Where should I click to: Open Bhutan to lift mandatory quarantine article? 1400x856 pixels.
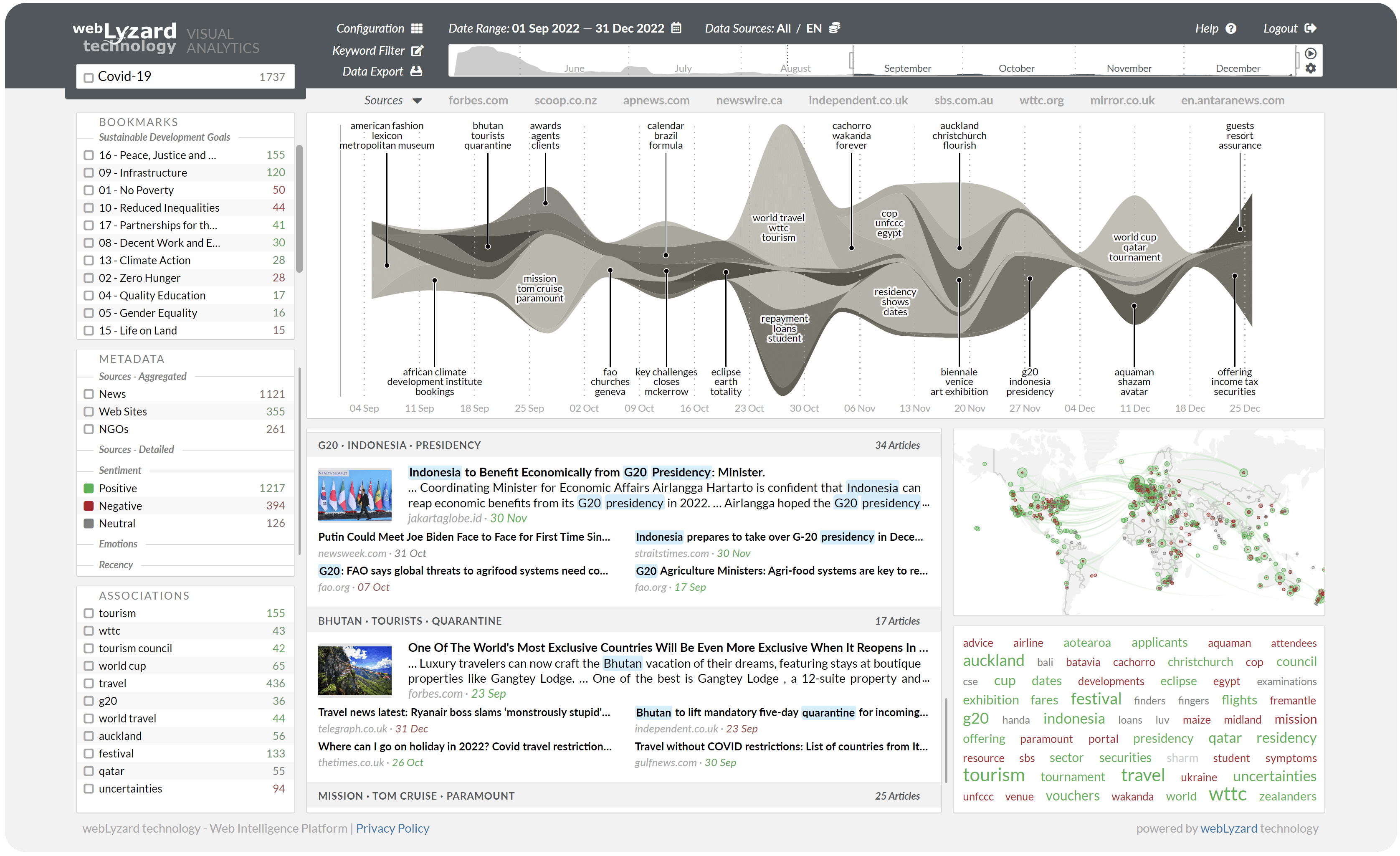click(x=781, y=712)
